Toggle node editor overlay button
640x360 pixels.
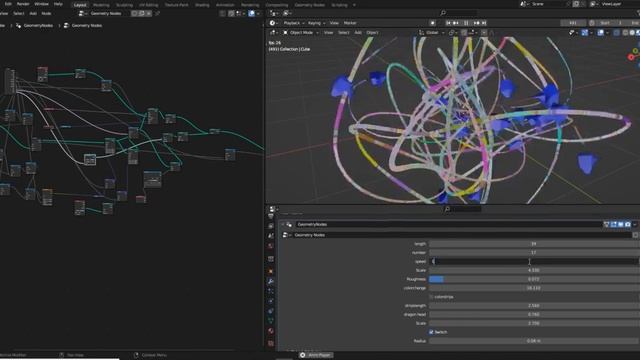click(251, 13)
